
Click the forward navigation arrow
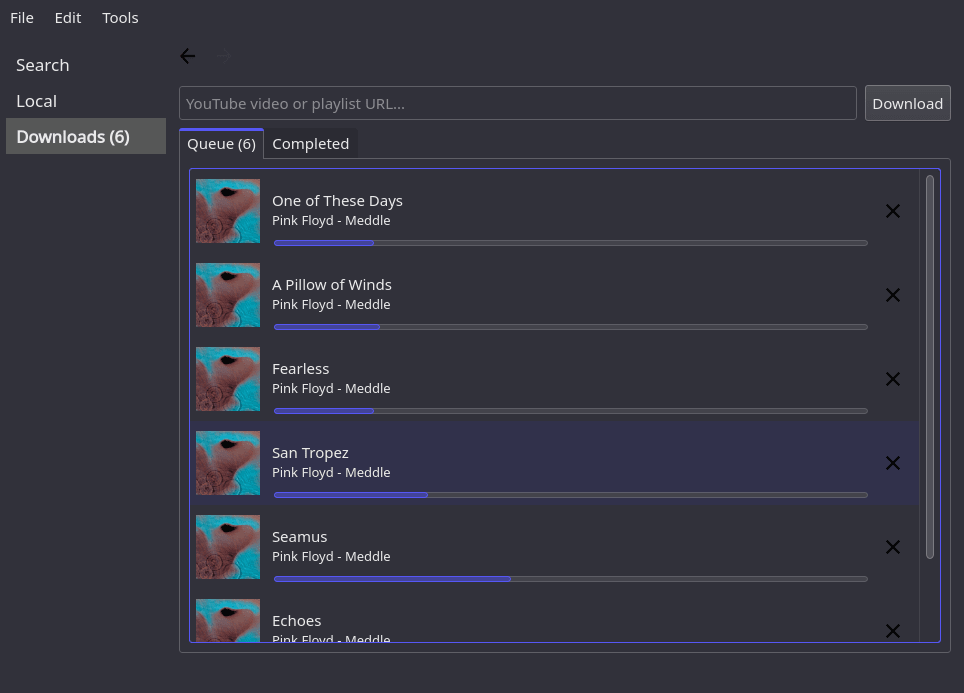[x=221, y=56]
